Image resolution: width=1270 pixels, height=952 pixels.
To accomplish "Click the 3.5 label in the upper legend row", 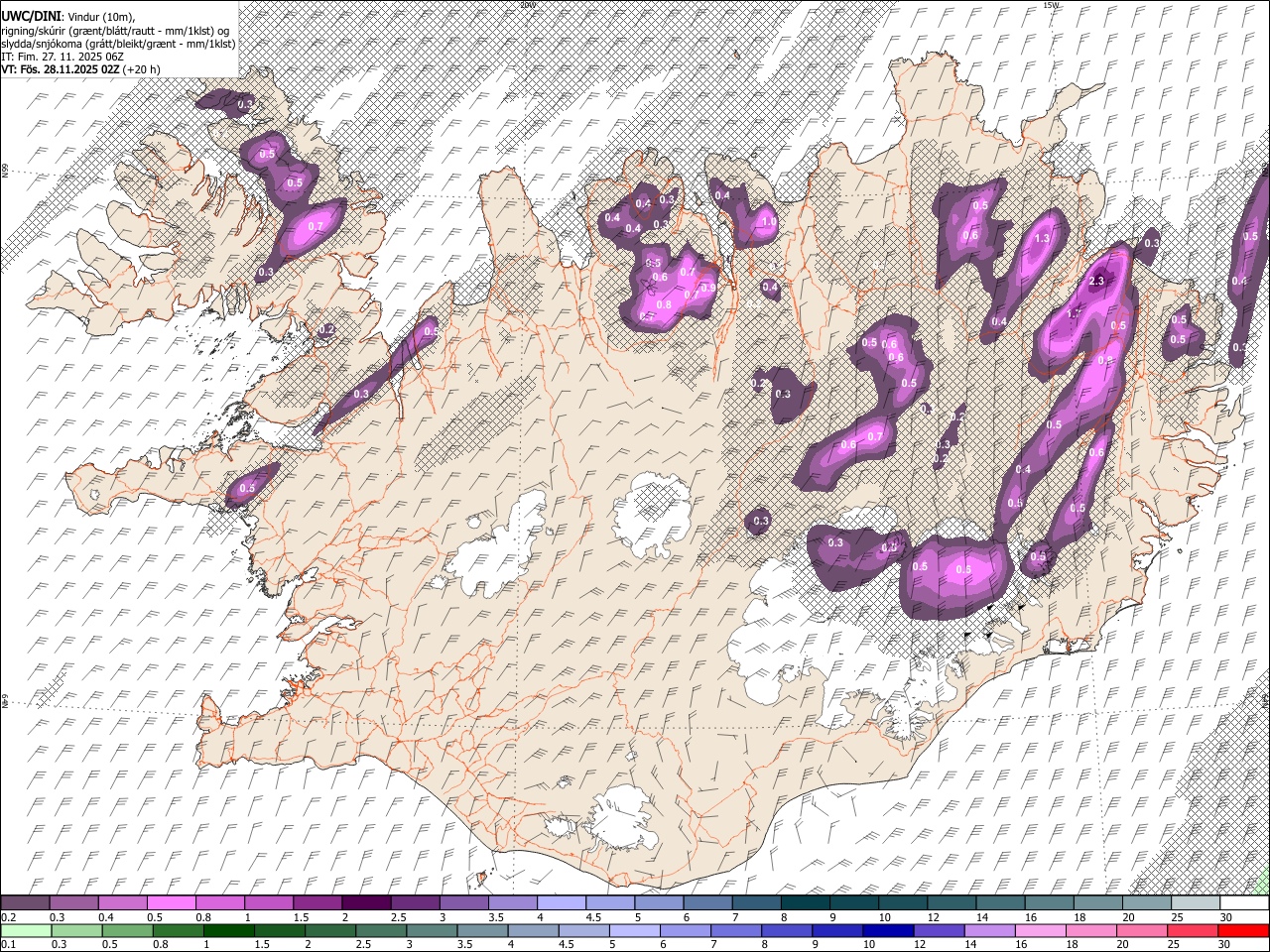I will (x=495, y=917).
